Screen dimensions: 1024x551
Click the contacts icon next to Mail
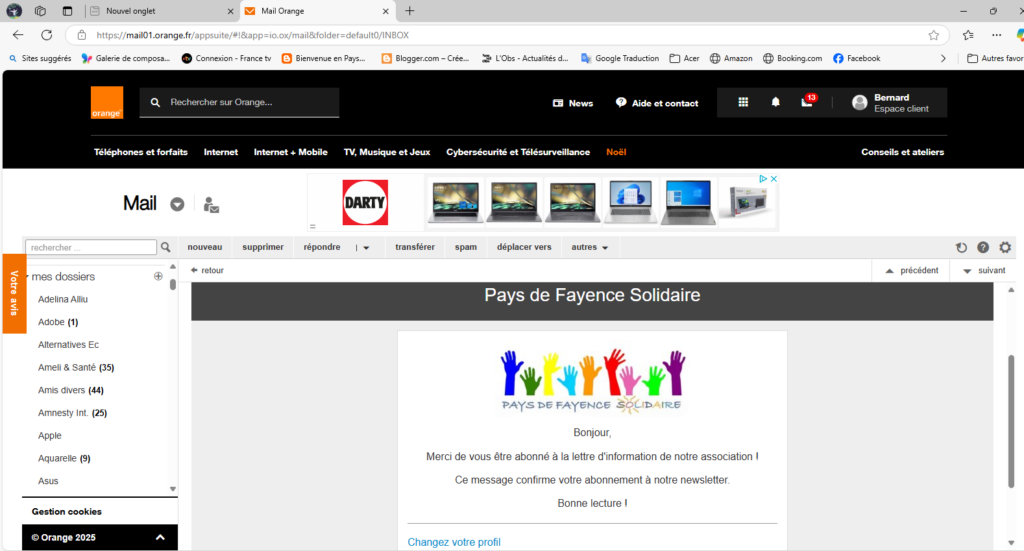click(x=211, y=204)
